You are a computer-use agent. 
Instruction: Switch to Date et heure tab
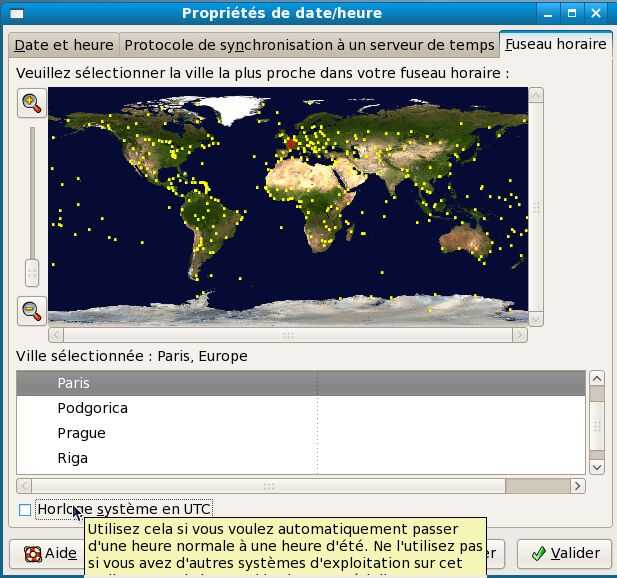point(64,45)
